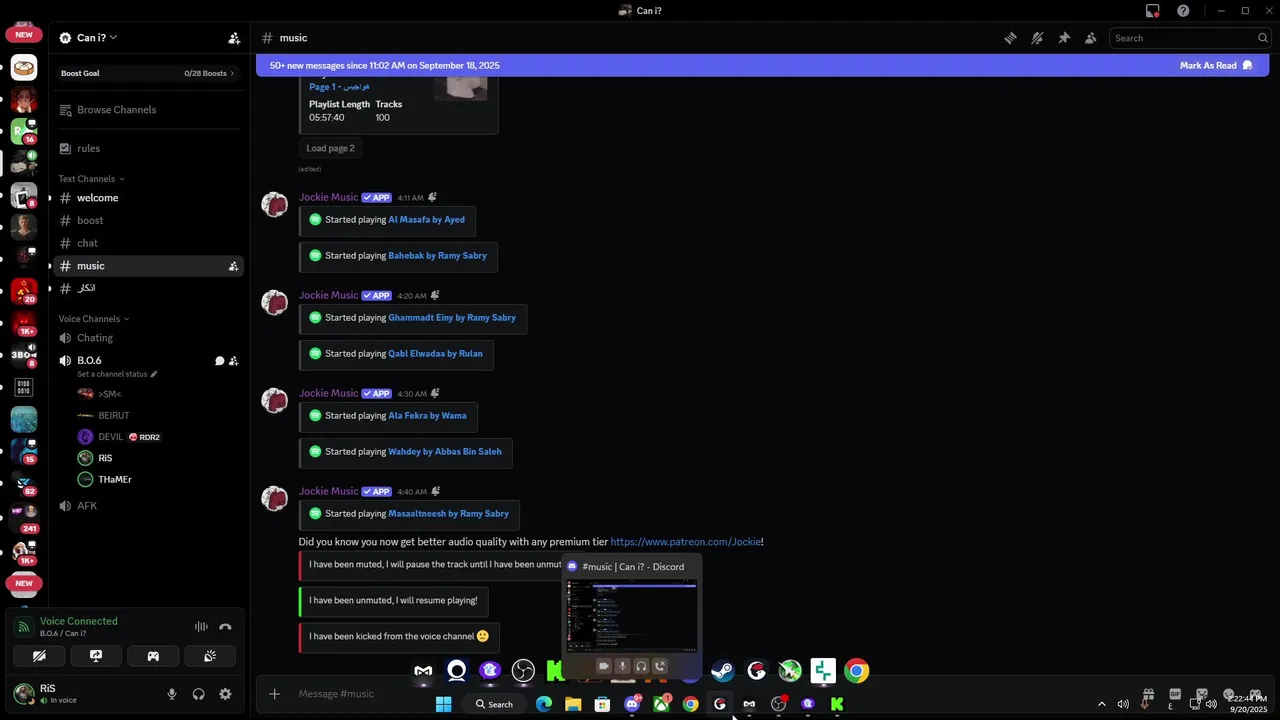Show hidden icons chevron in system tray
1280x720 pixels.
[1102, 704]
